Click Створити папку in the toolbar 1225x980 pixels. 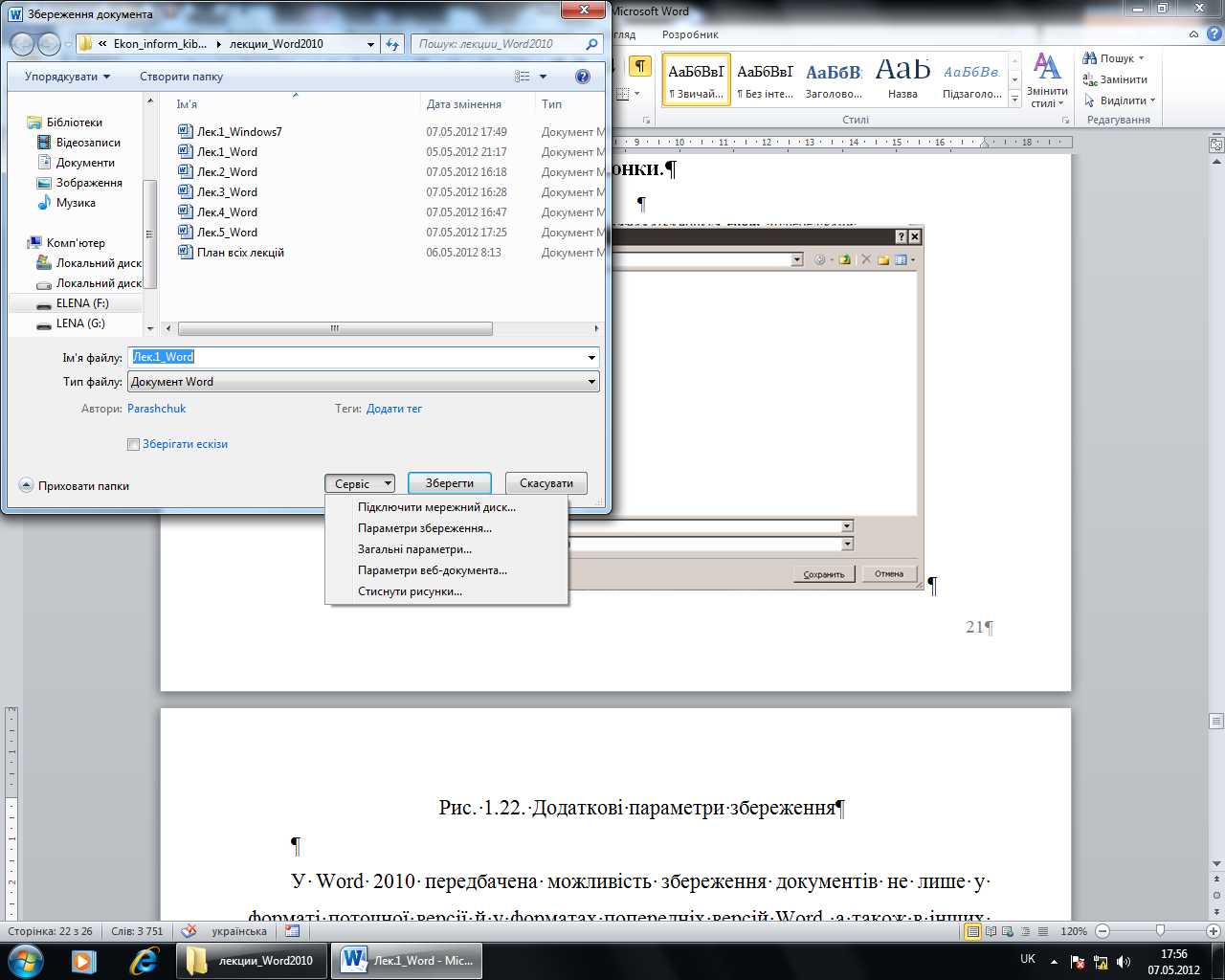coord(181,77)
